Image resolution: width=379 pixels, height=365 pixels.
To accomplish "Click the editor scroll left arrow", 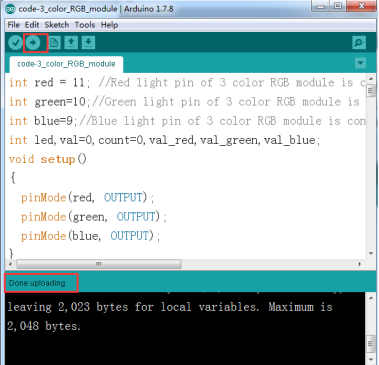I will point(10,264).
